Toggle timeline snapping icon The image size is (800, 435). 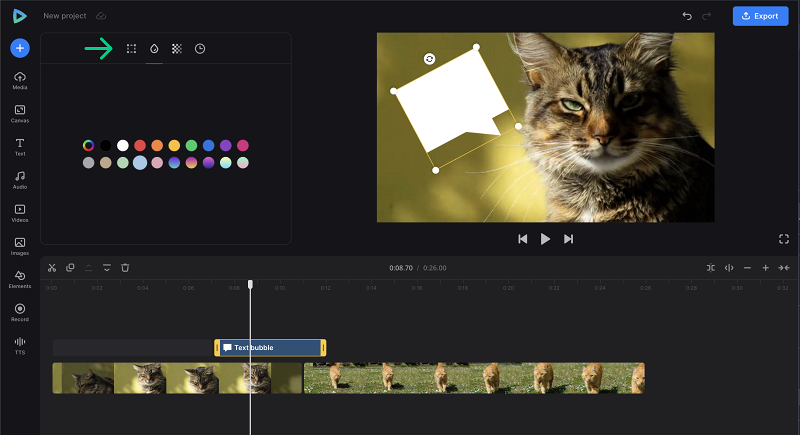point(711,268)
